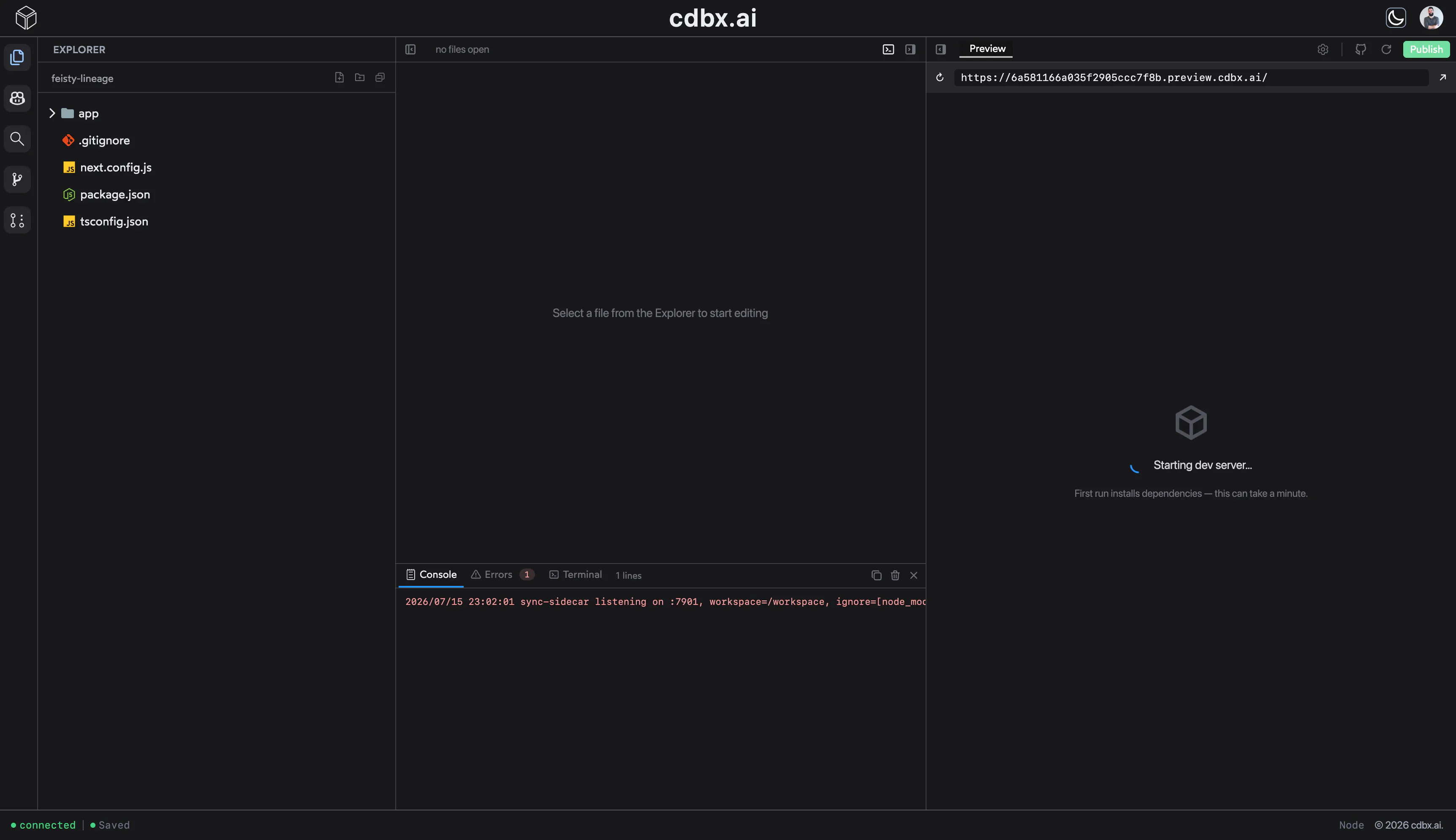
Task: Click the cdbx cube logo
Action: [x=26, y=18]
